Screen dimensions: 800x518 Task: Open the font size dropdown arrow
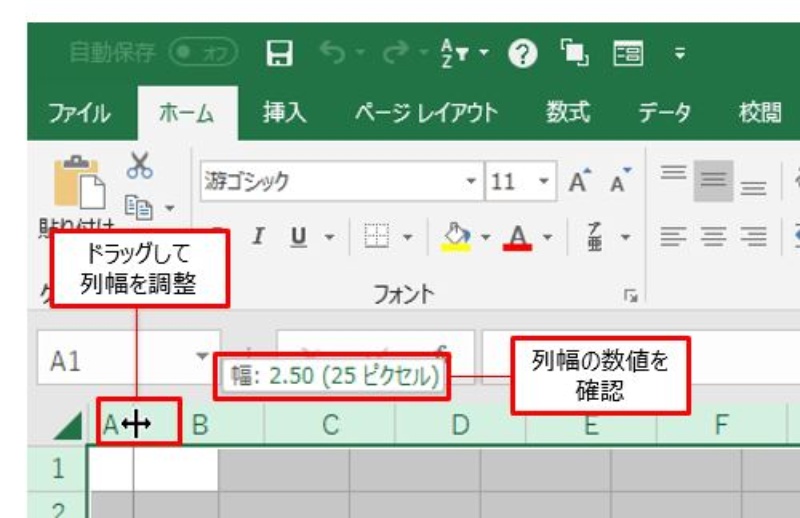[544, 182]
